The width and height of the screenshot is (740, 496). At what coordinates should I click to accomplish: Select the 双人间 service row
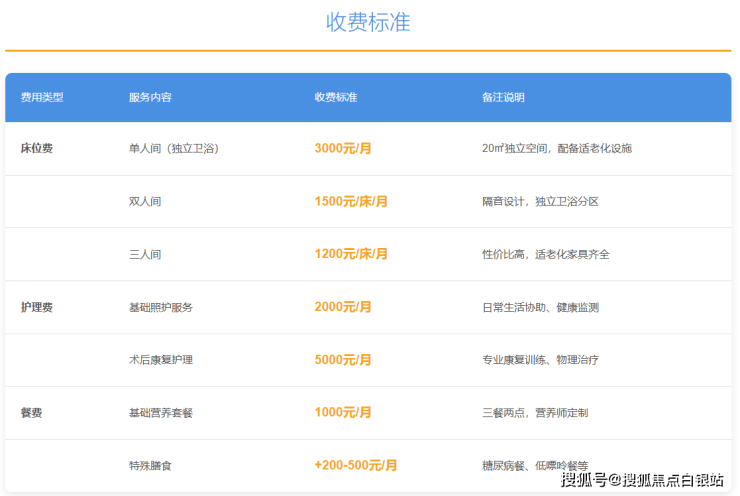(x=145, y=201)
